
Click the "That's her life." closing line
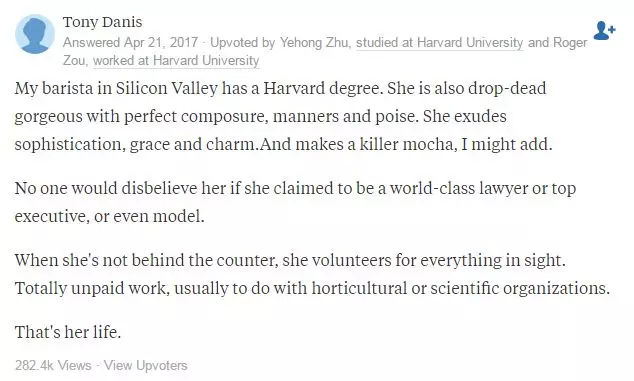pos(68,332)
